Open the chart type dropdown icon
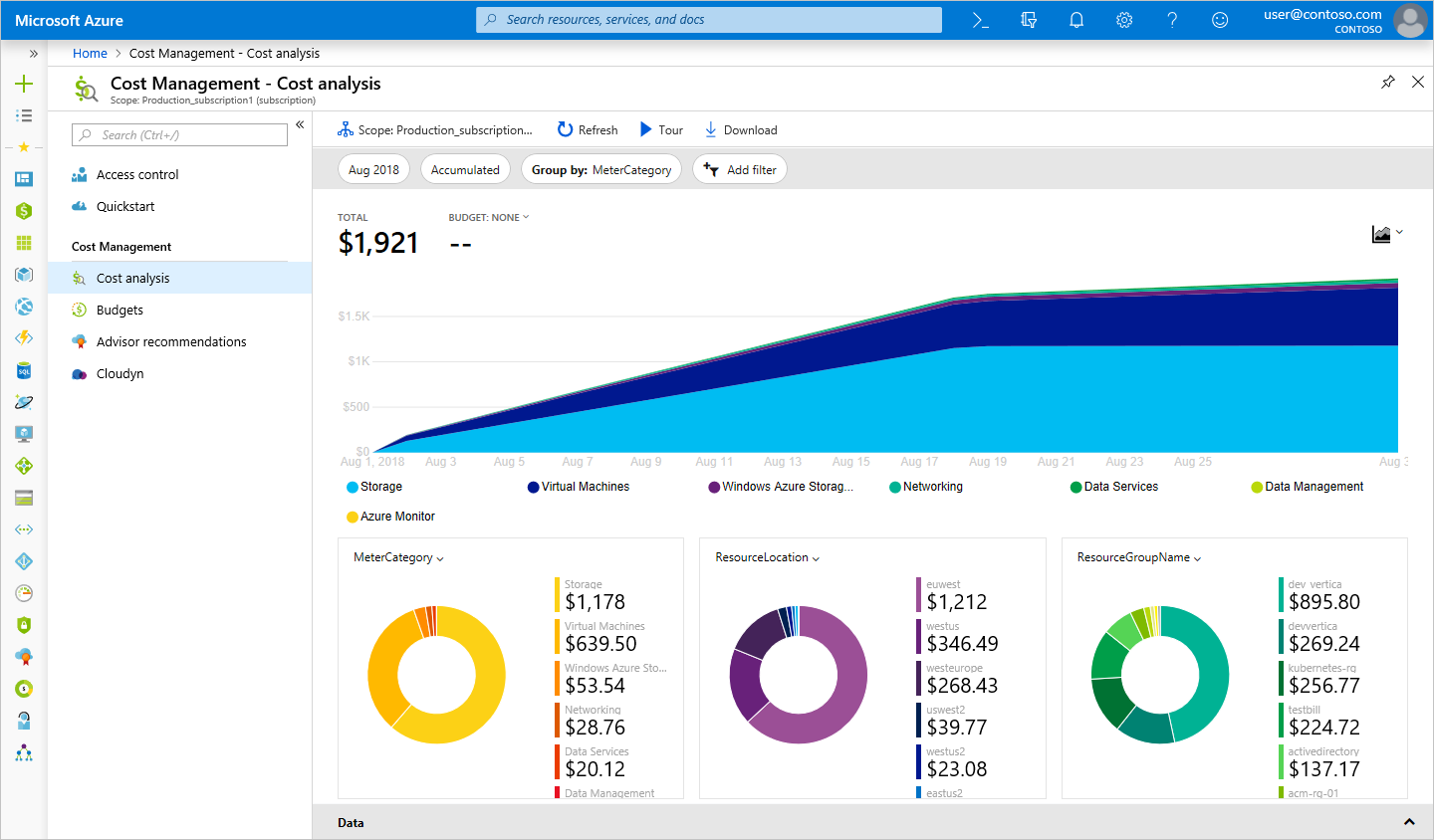Image resolution: width=1434 pixels, height=840 pixels. (x=1387, y=234)
